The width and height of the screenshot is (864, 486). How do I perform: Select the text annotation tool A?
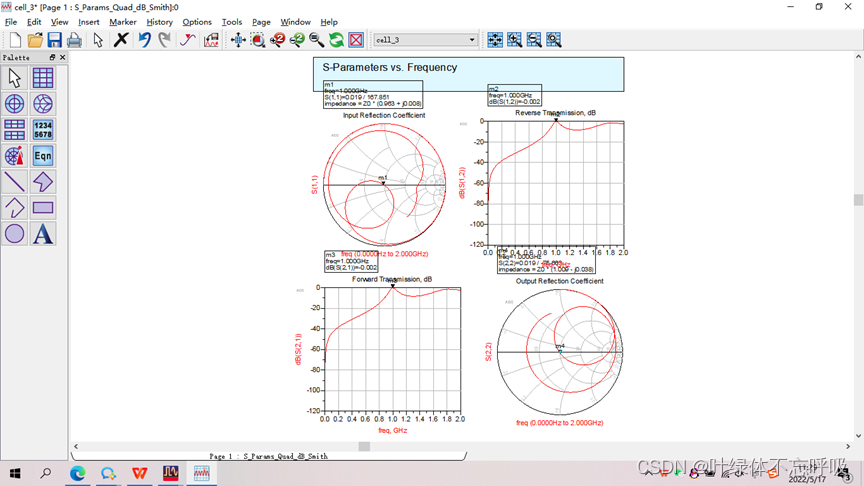click(43, 234)
